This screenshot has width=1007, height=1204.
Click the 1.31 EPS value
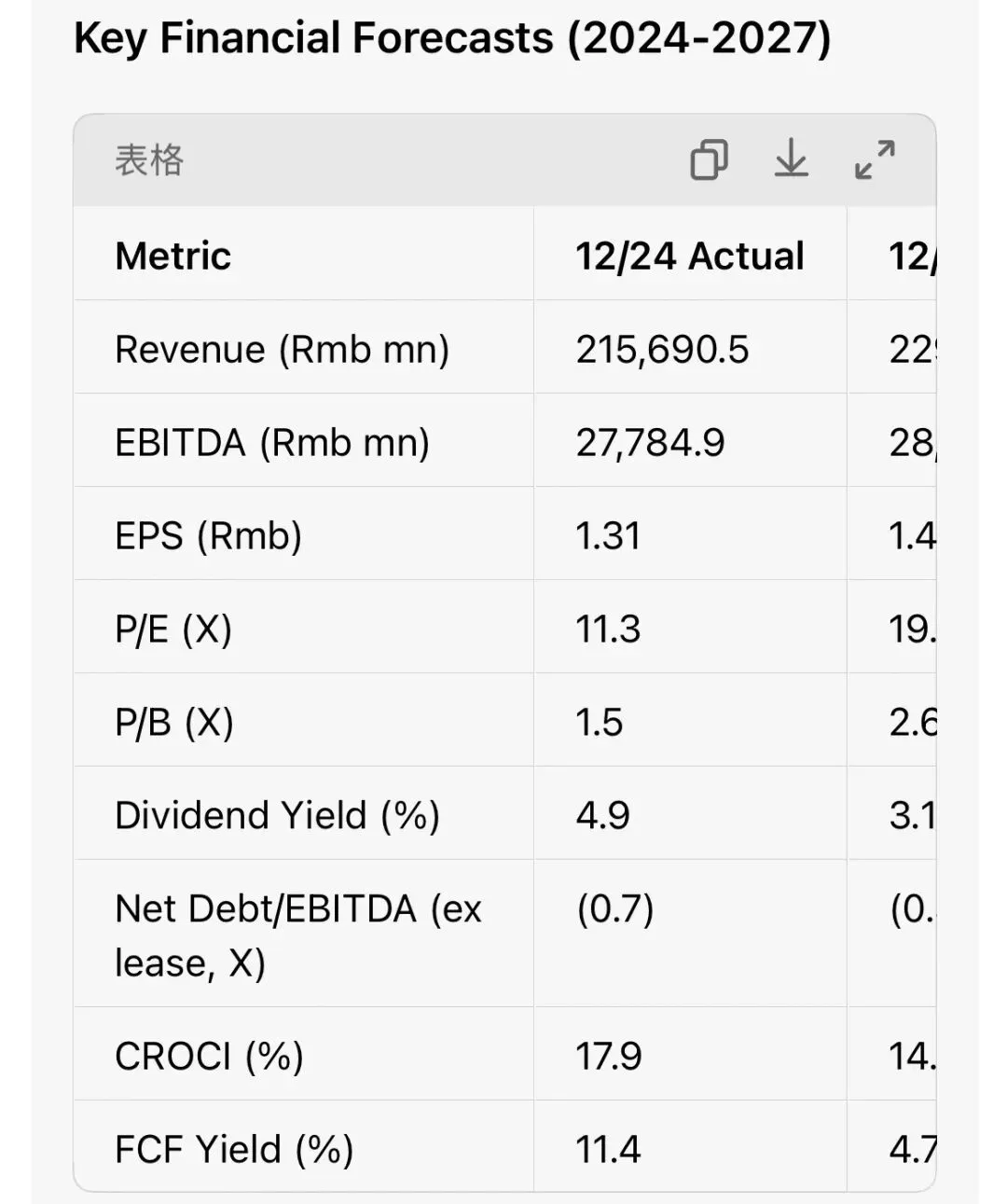coord(608,536)
